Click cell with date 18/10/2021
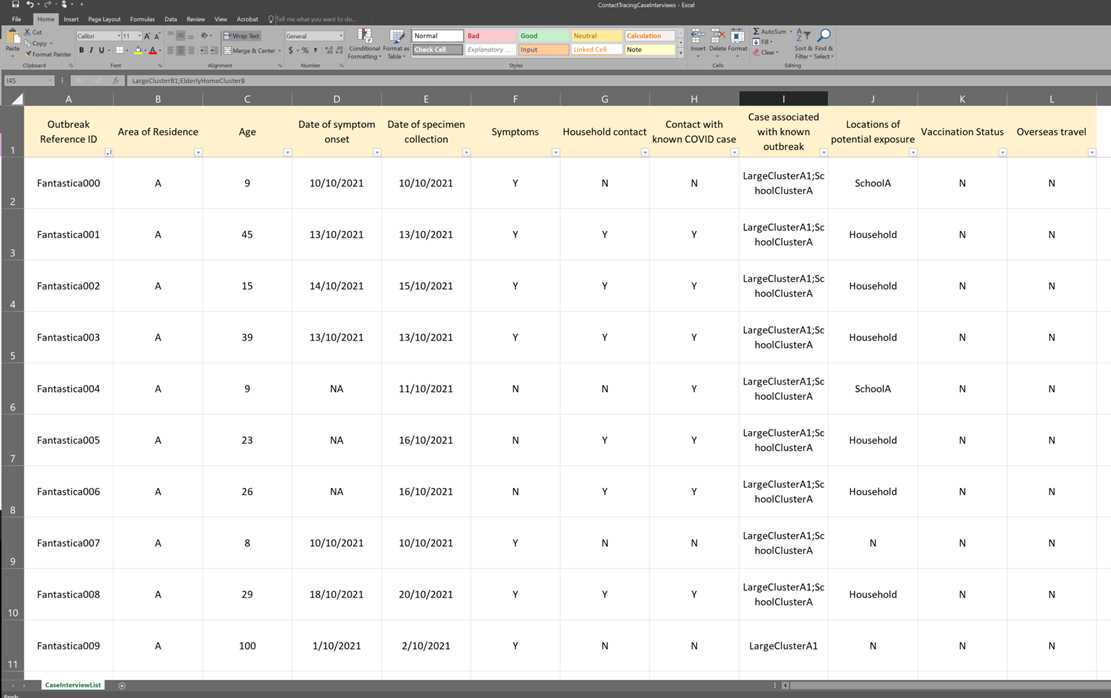This screenshot has width=1111, height=698. coord(337,595)
